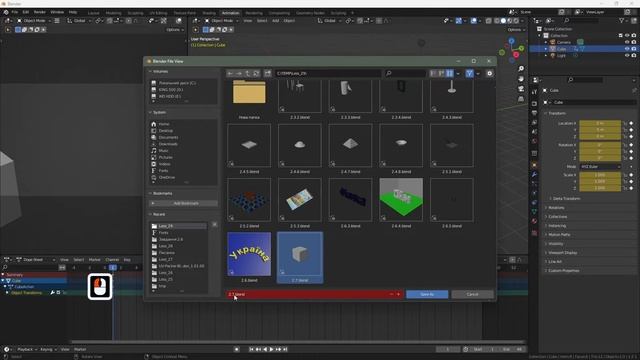
Task: Collapse the Volumes panel in file browser
Action: [150, 71]
